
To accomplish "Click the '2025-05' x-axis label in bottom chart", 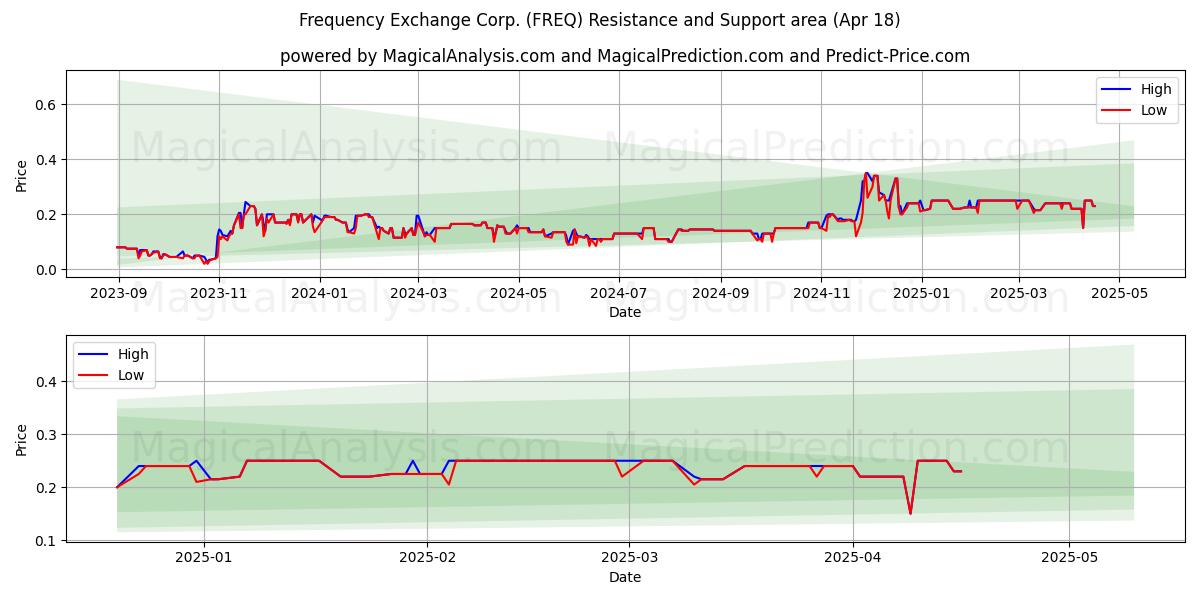I will pos(1069,560).
